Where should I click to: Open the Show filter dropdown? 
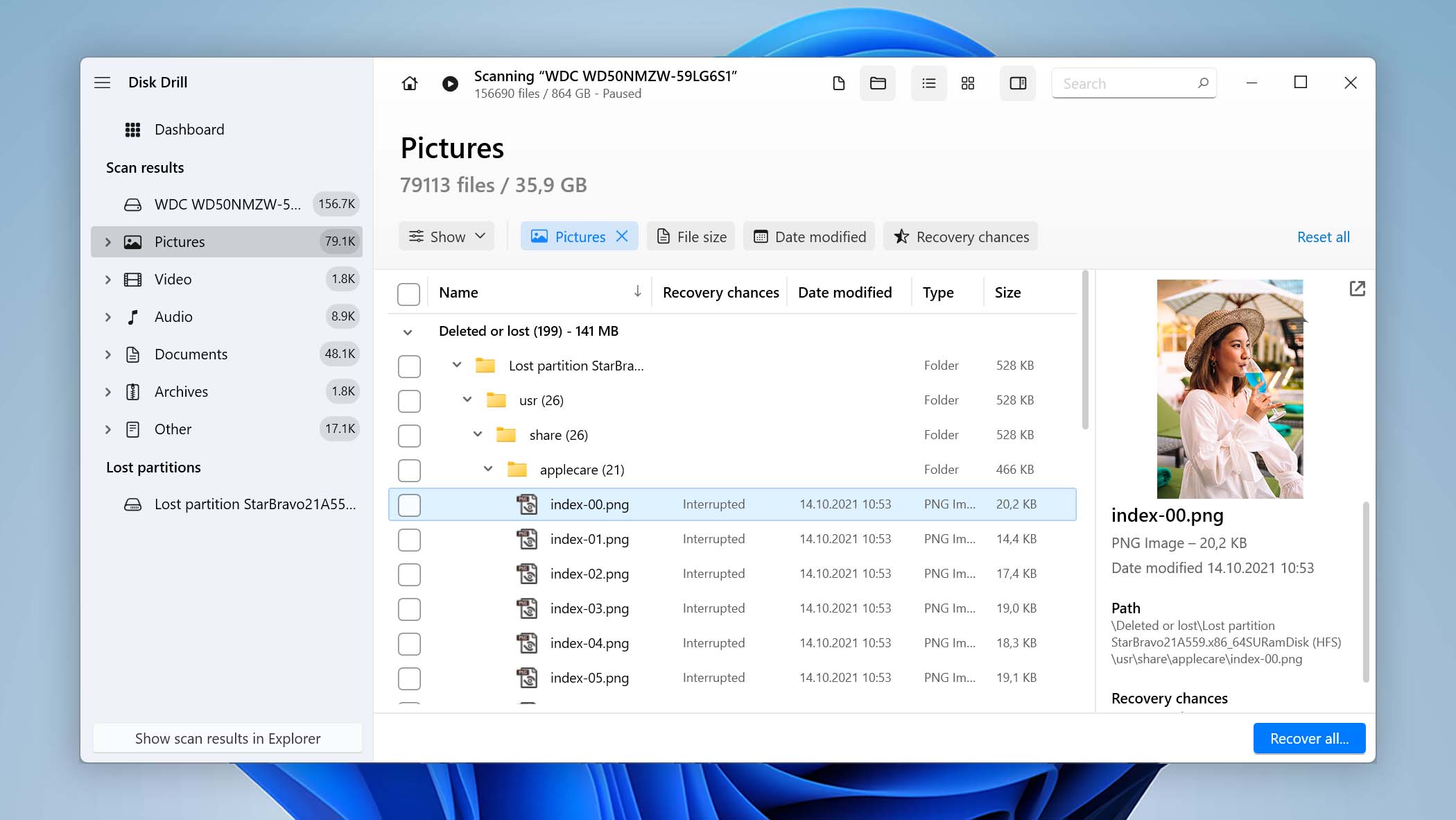(x=448, y=237)
